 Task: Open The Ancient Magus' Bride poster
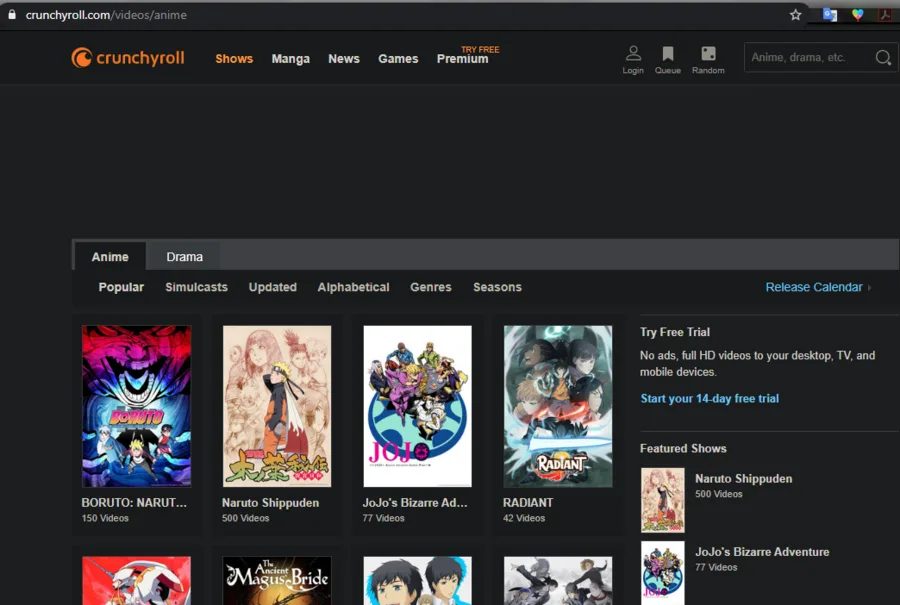(277, 580)
